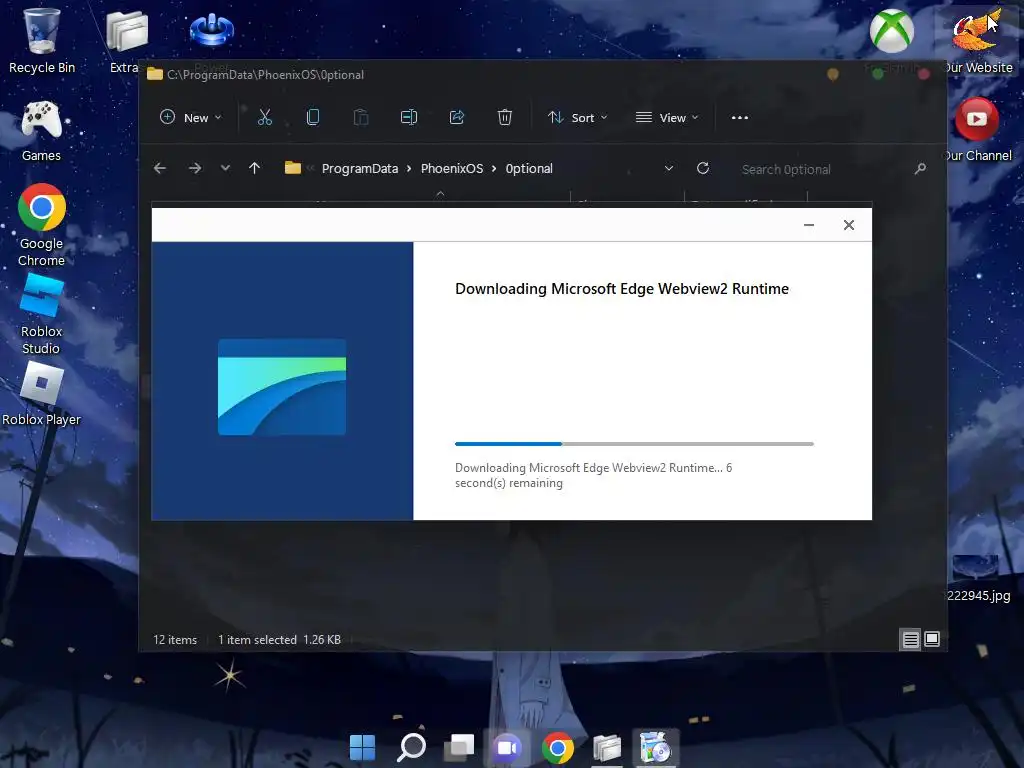This screenshot has height=768, width=1024.
Task: Click the search magnifier icon in Explorer
Action: (x=920, y=169)
